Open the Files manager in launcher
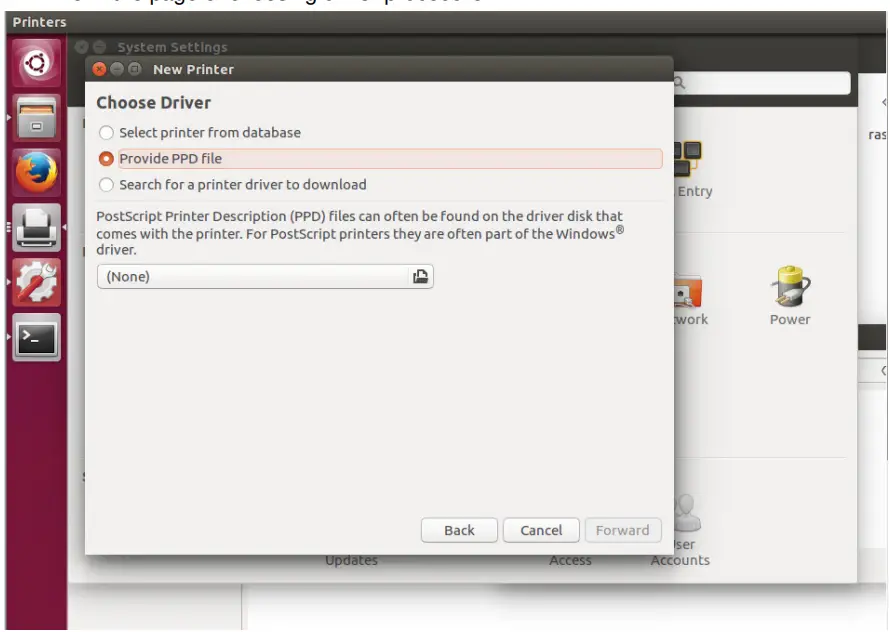The height and width of the screenshot is (632, 890). pyautogui.click(x=36, y=118)
